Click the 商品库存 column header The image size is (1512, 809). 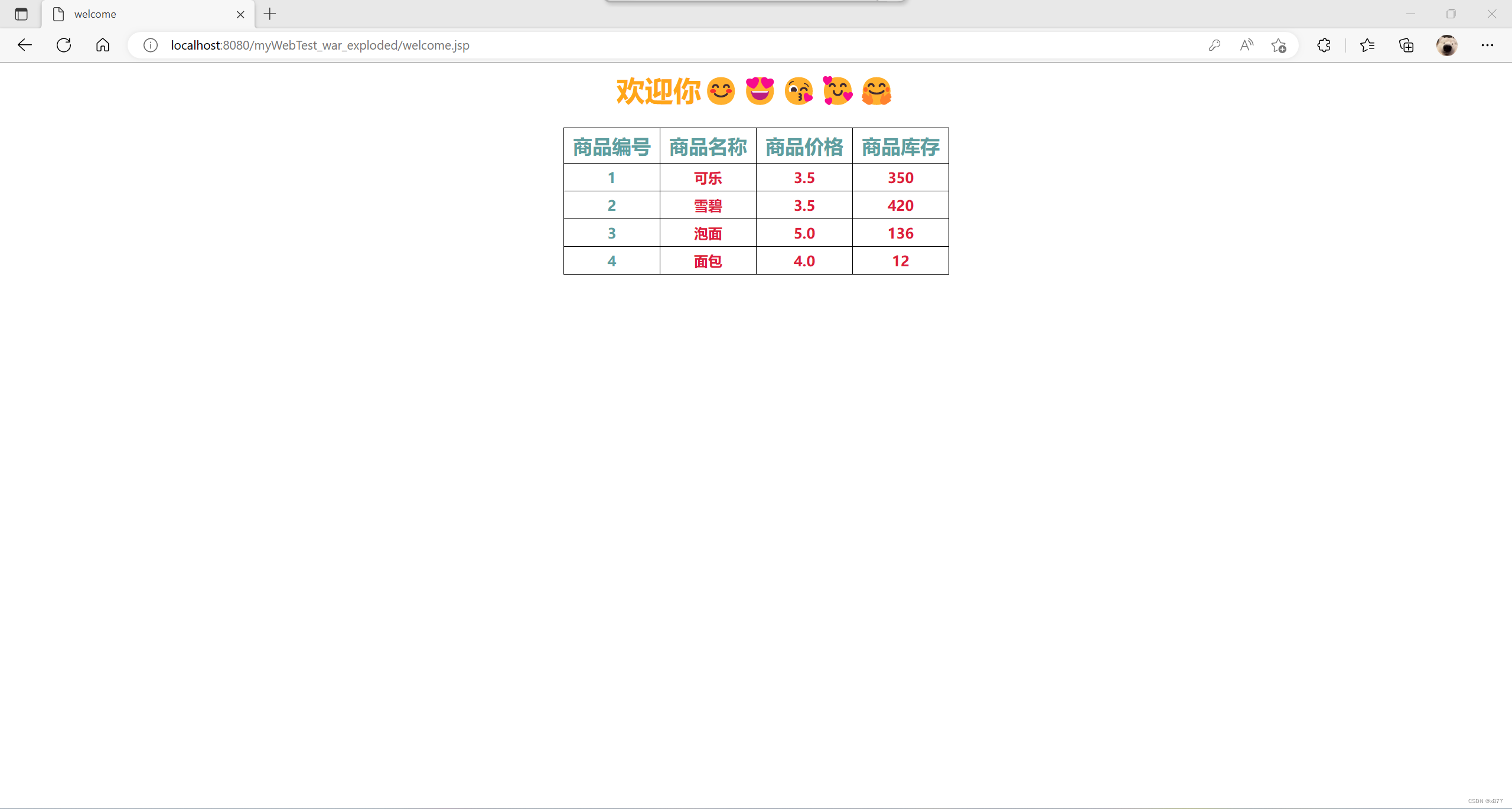(901, 146)
